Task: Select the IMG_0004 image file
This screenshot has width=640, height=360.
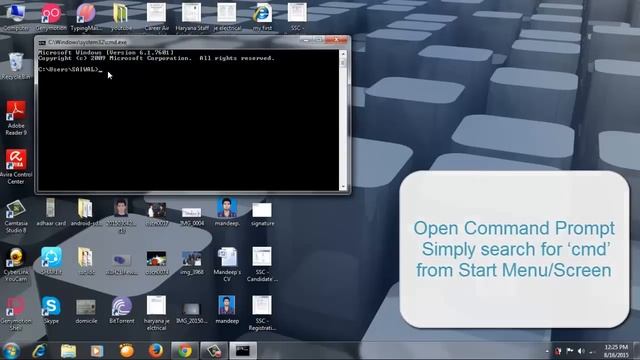Action: (x=192, y=216)
